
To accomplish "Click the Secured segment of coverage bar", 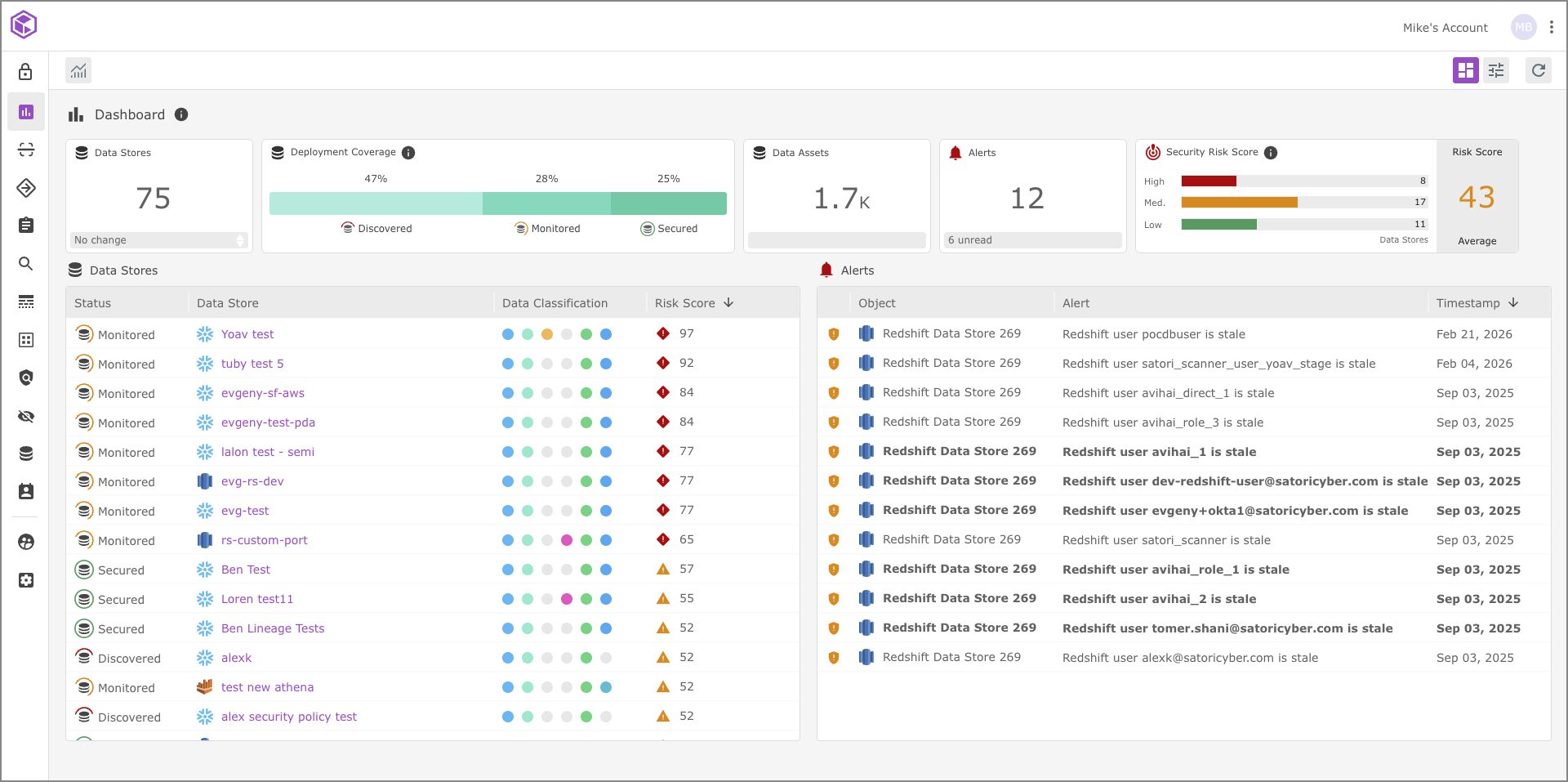I will coord(669,203).
